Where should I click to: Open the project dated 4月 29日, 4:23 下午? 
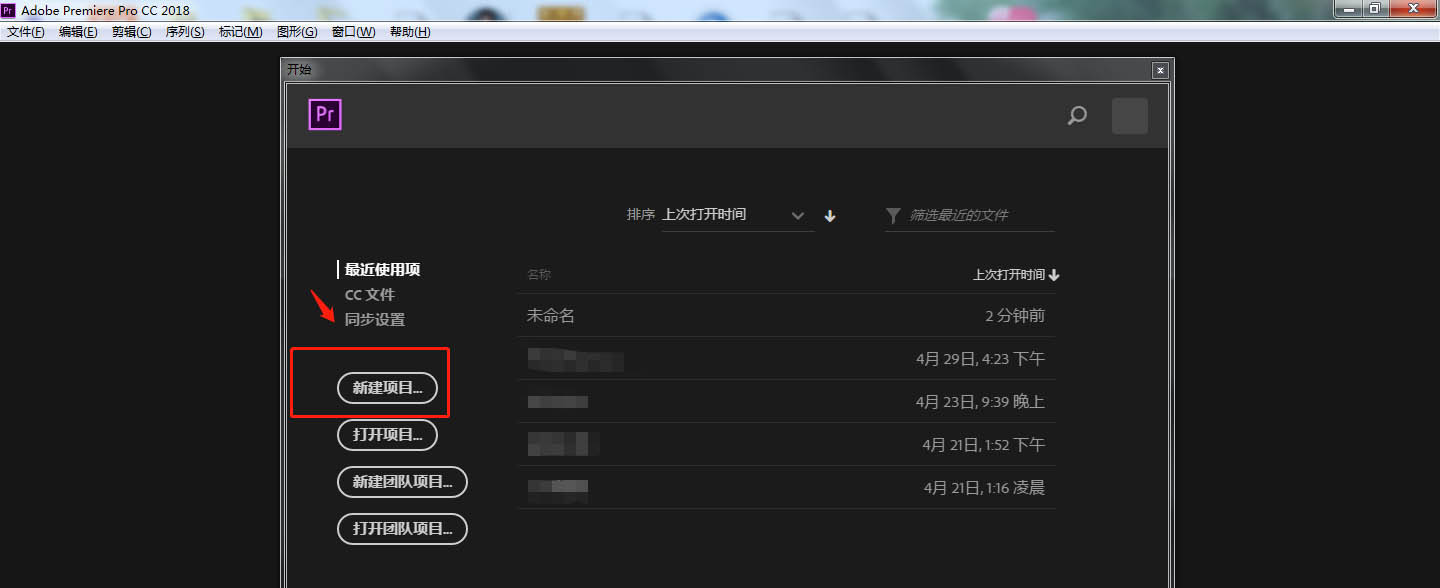tap(787, 358)
